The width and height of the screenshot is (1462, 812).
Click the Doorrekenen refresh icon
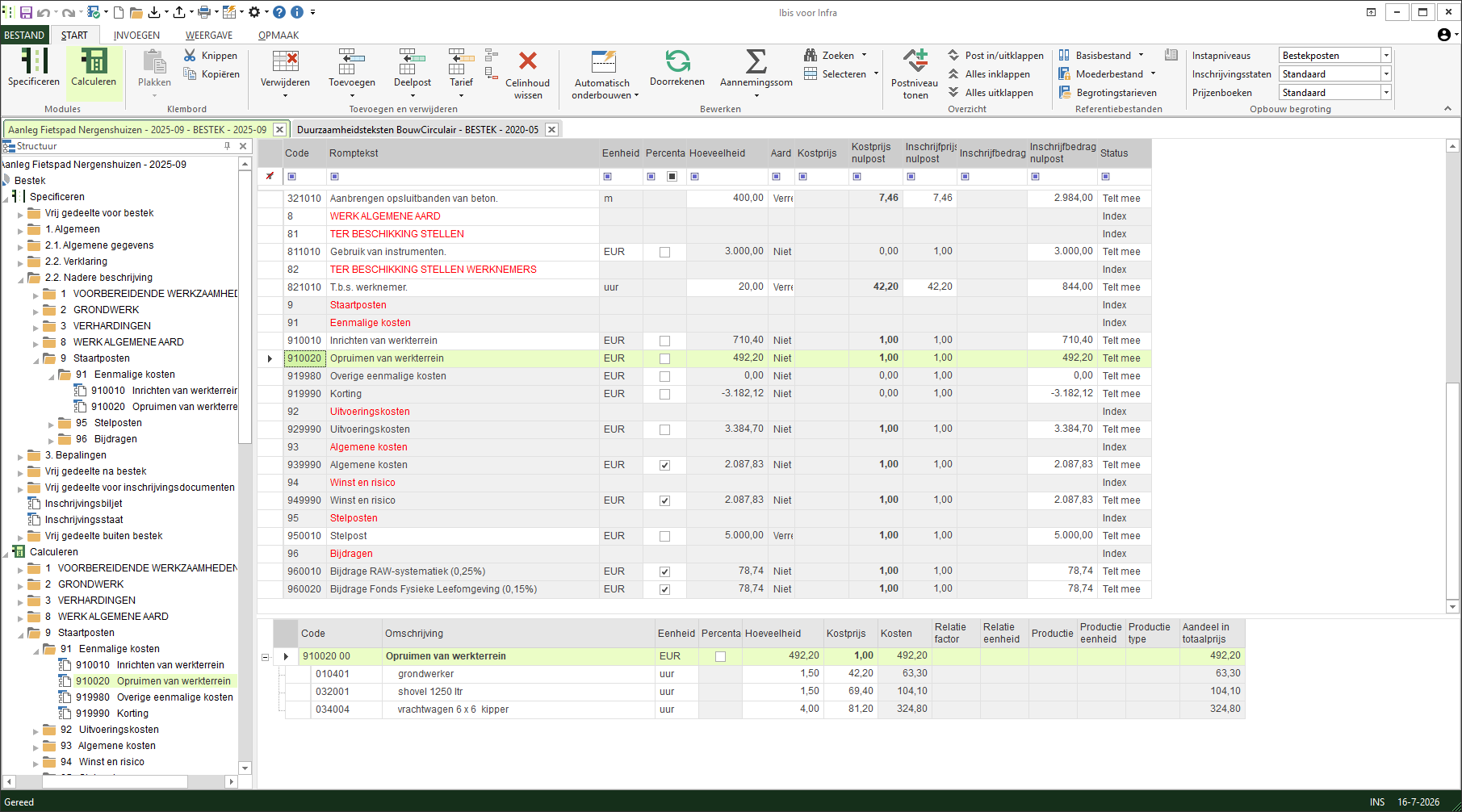677,61
